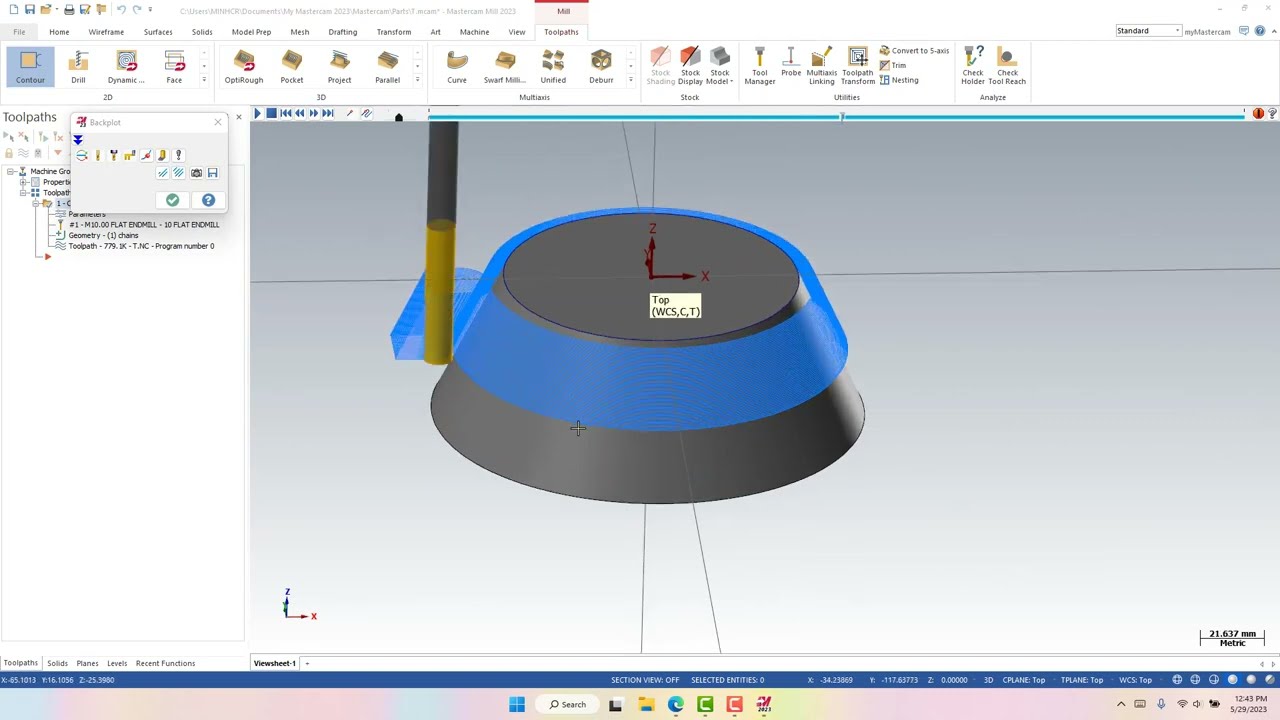Image resolution: width=1280 pixels, height=720 pixels.
Task: Adjust the backplot position slider
Action: (841, 117)
